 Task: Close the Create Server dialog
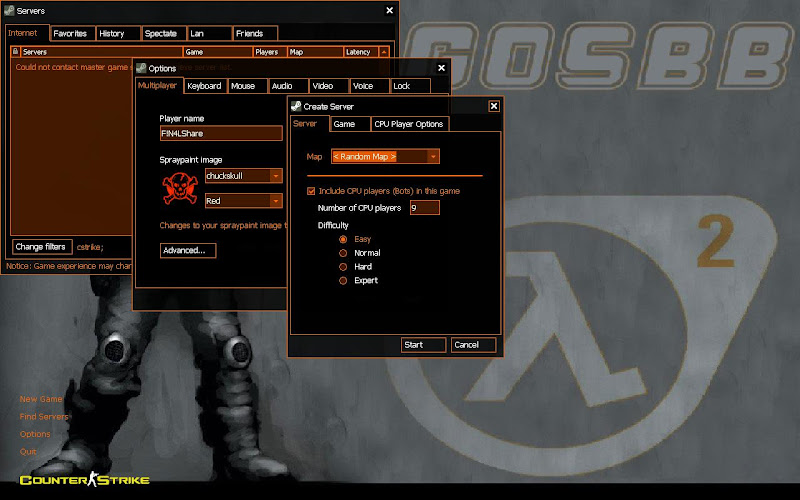pyautogui.click(x=494, y=106)
